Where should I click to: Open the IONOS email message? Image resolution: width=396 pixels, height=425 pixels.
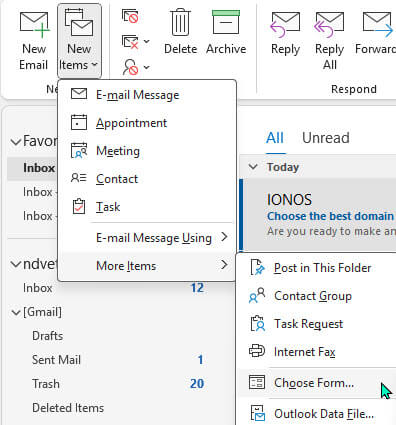[318, 215]
